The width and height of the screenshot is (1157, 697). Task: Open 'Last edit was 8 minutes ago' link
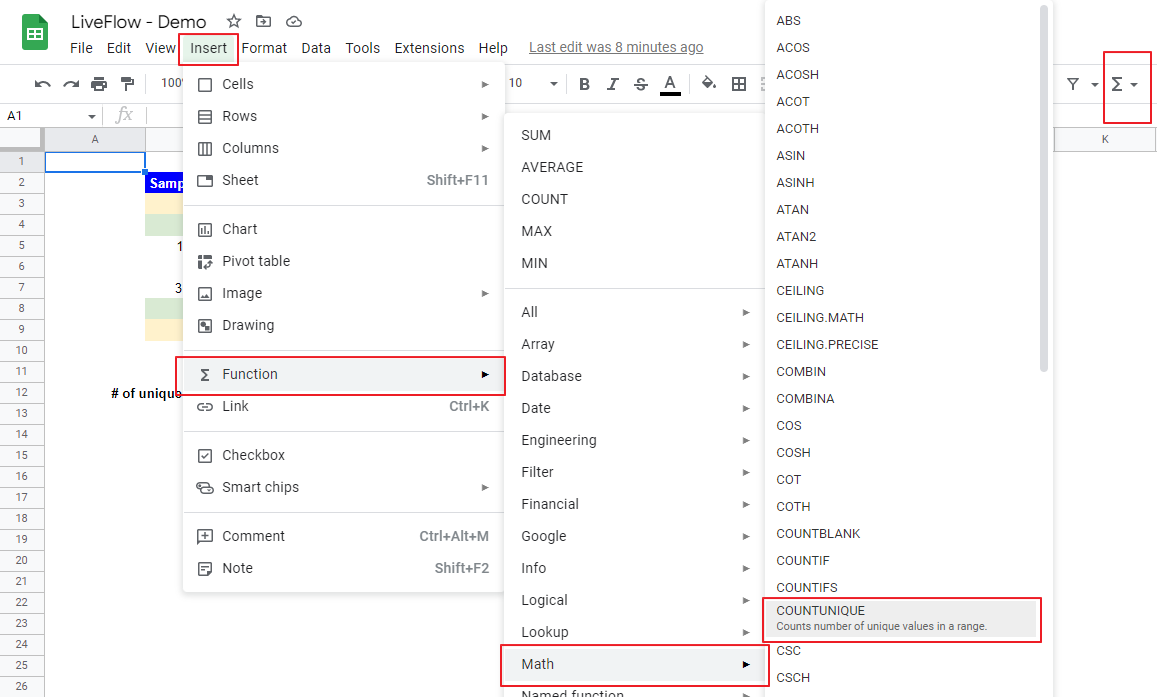[616, 47]
